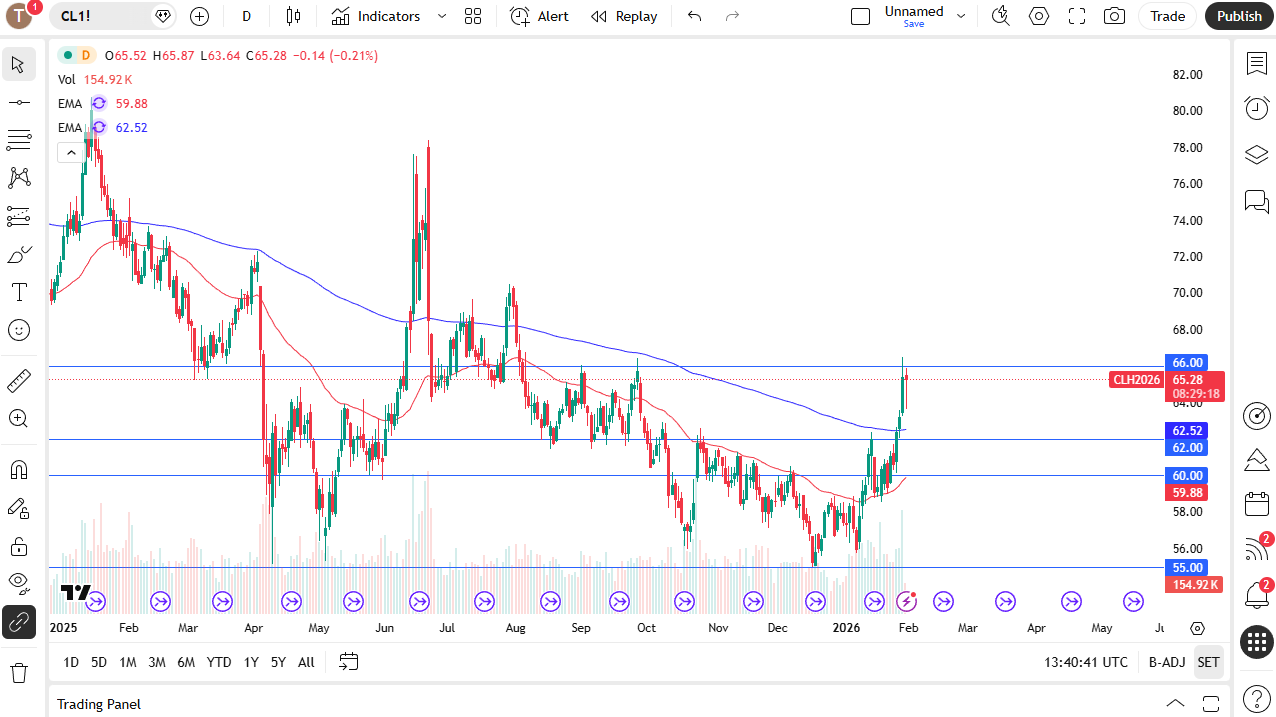Remove drawings with the trash icon

18,672
